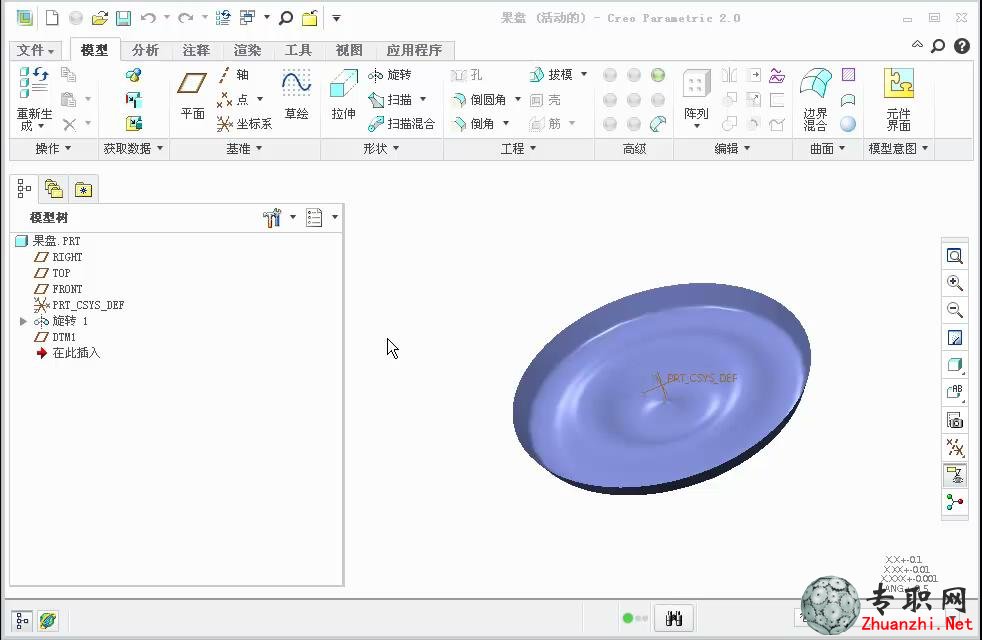Select the Boundary Blend (边界混合) tool
This screenshot has height=640, width=982.
(815, 99)
